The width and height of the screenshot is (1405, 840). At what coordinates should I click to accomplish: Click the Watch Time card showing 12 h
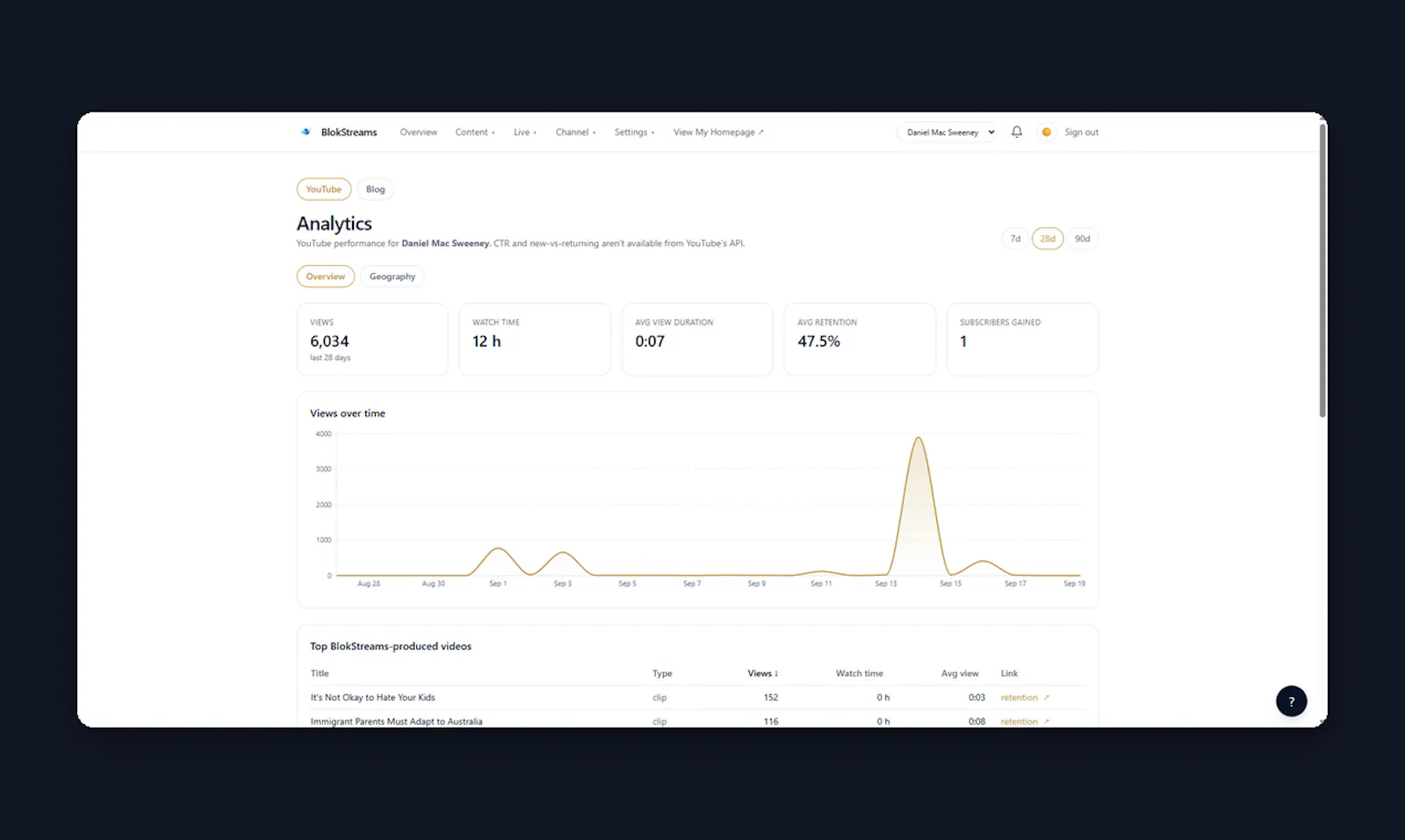click(x=535, y=339)
